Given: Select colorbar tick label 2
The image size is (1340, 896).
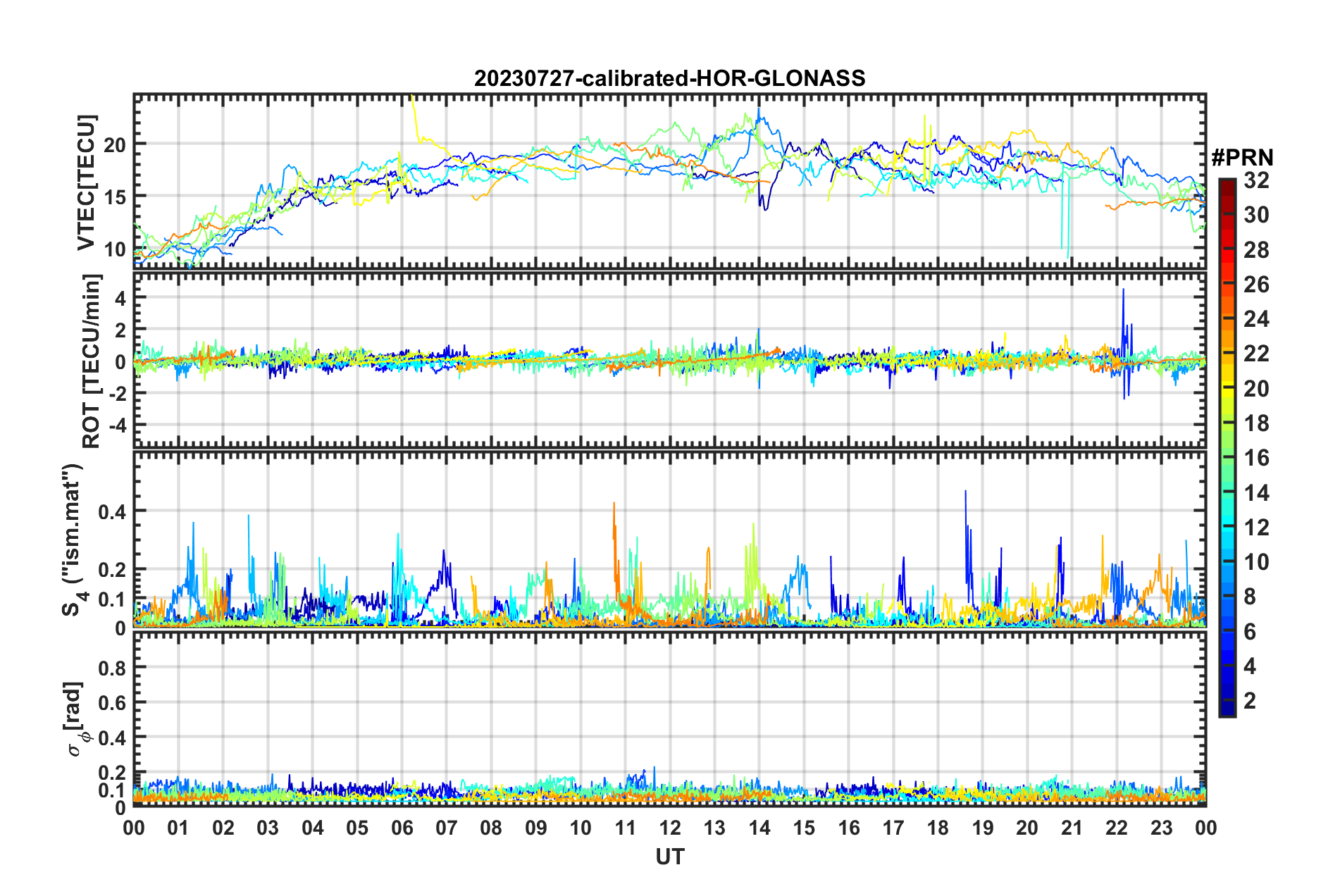Looking at the screenshot, I should tap(1250, 701).
